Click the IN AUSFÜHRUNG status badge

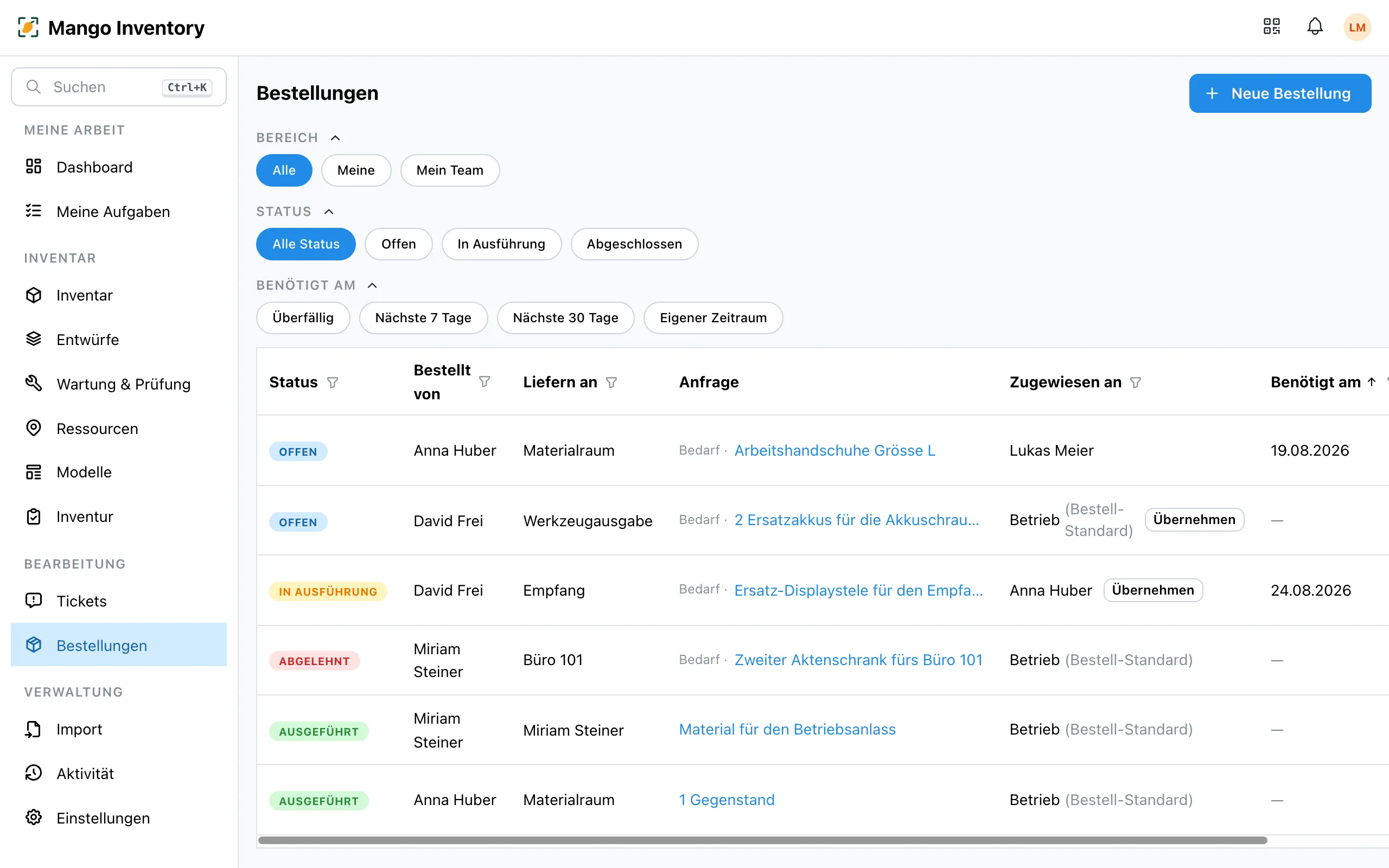[x=328, y=591]
